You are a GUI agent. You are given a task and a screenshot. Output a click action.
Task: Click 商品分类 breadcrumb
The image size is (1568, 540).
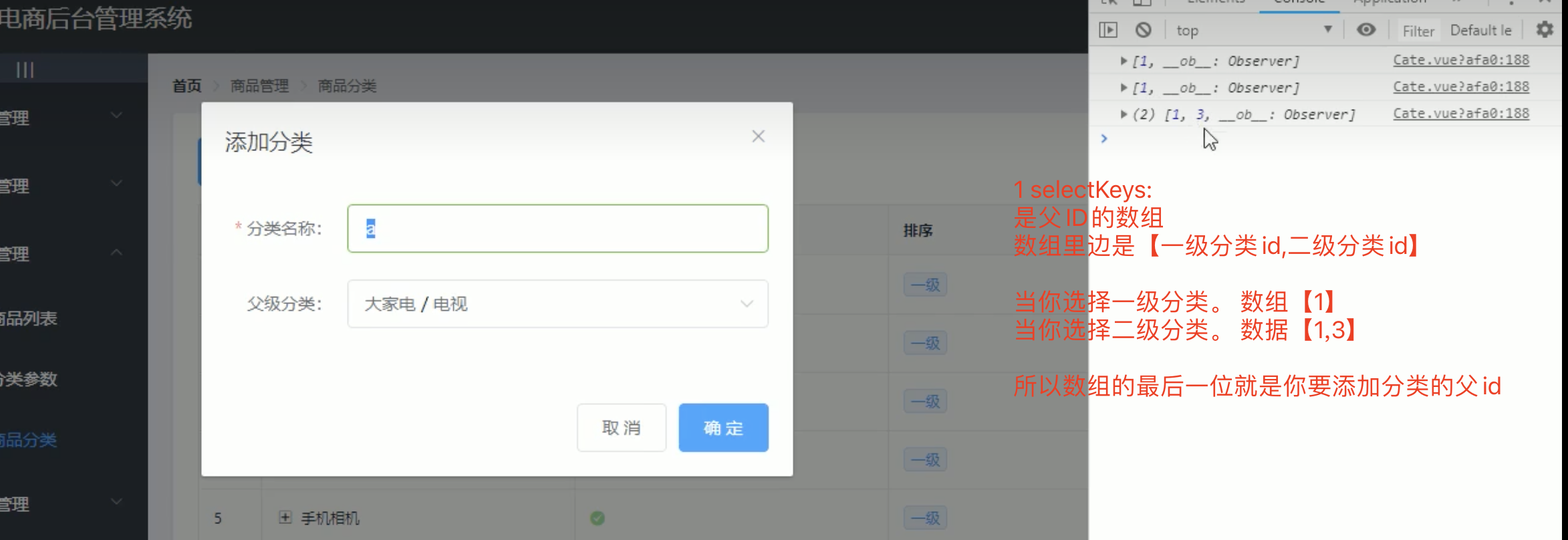tap(347, 86)
